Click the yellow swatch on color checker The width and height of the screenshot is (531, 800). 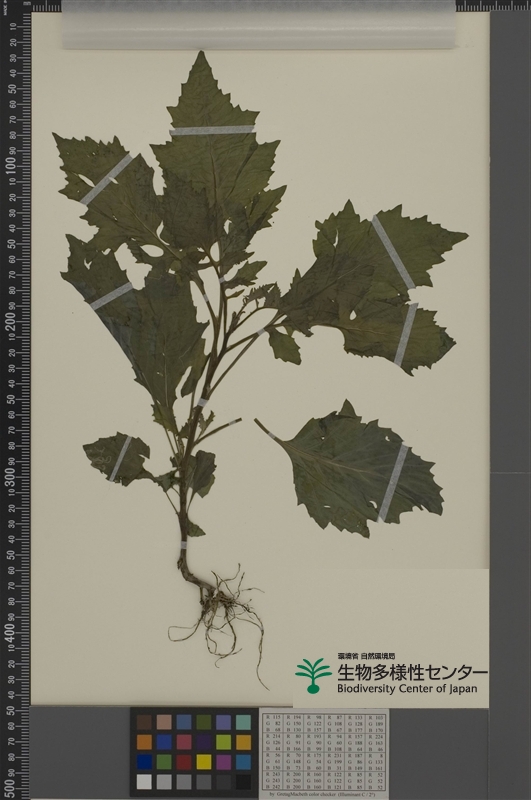[x=204, y=762]
